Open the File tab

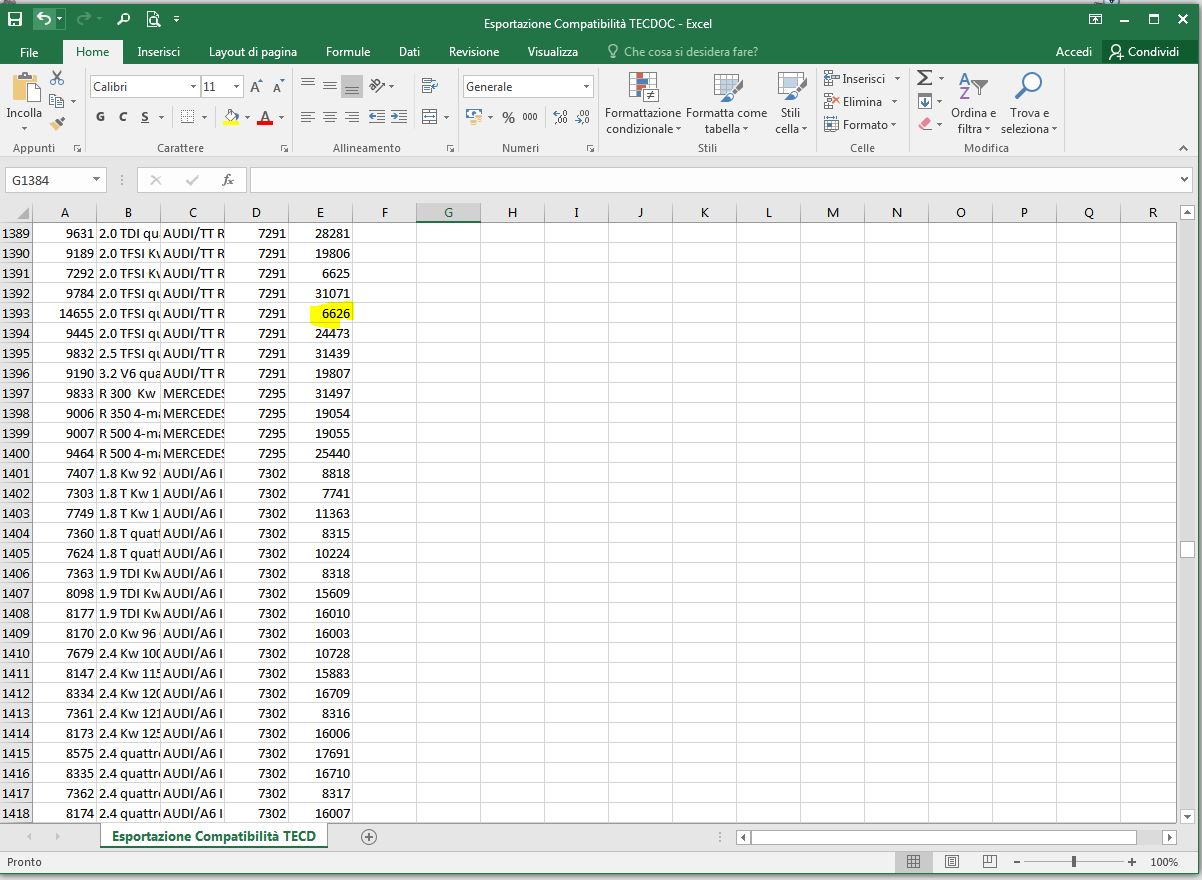pyautogui.click(x=29, y=52)
